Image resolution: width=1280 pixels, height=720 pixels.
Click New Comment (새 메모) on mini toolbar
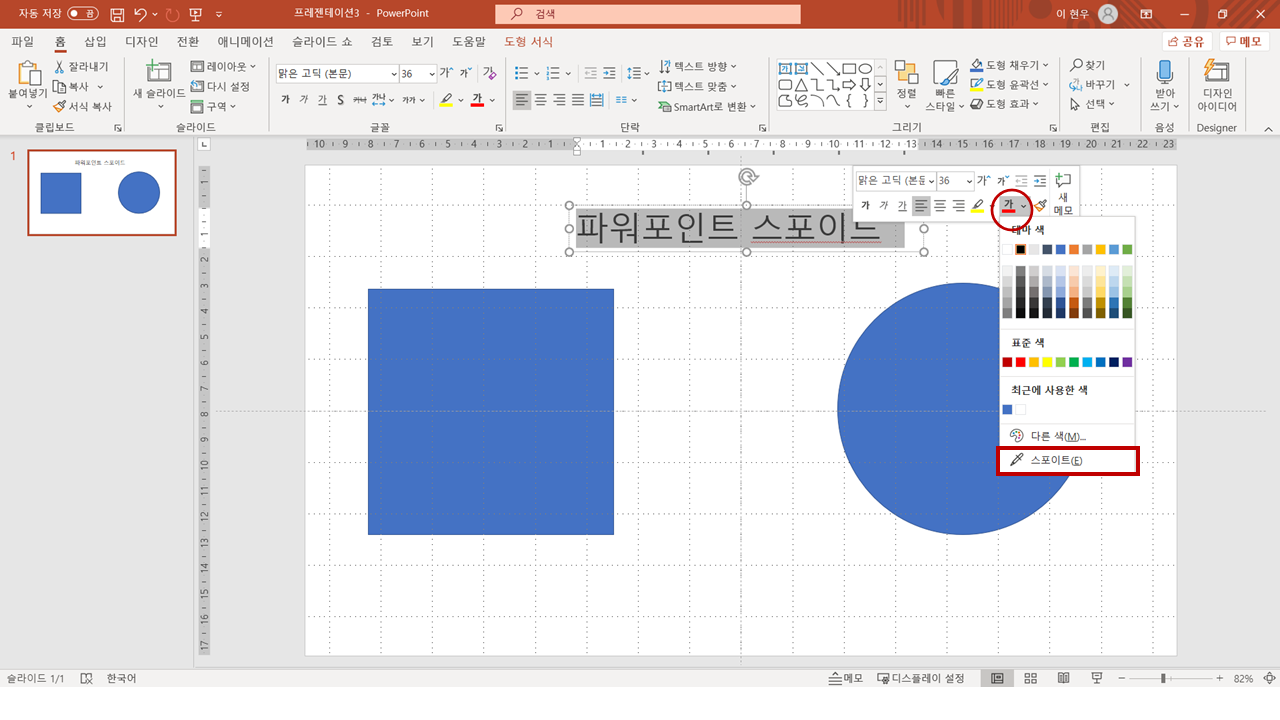pyautogui.click(x=1063, y=194)
